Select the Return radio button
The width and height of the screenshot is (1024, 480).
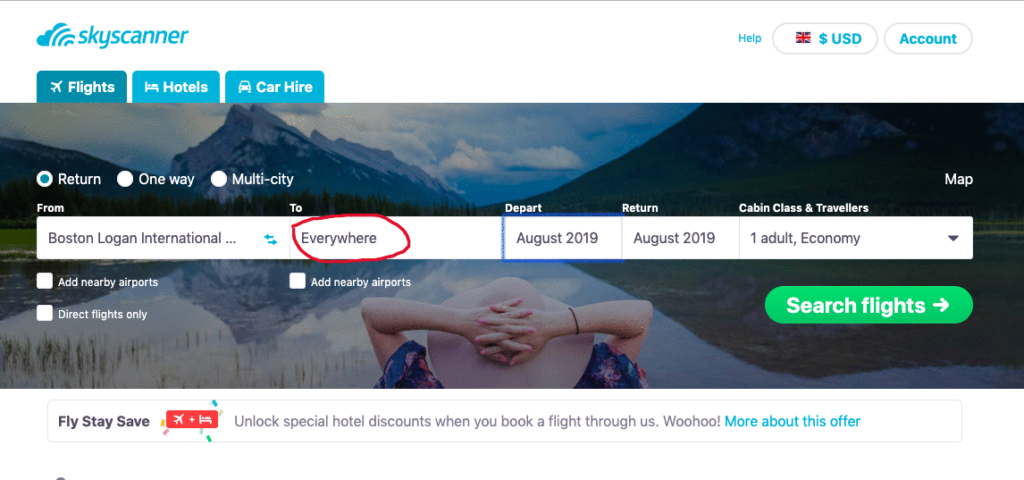click(45, 179)
